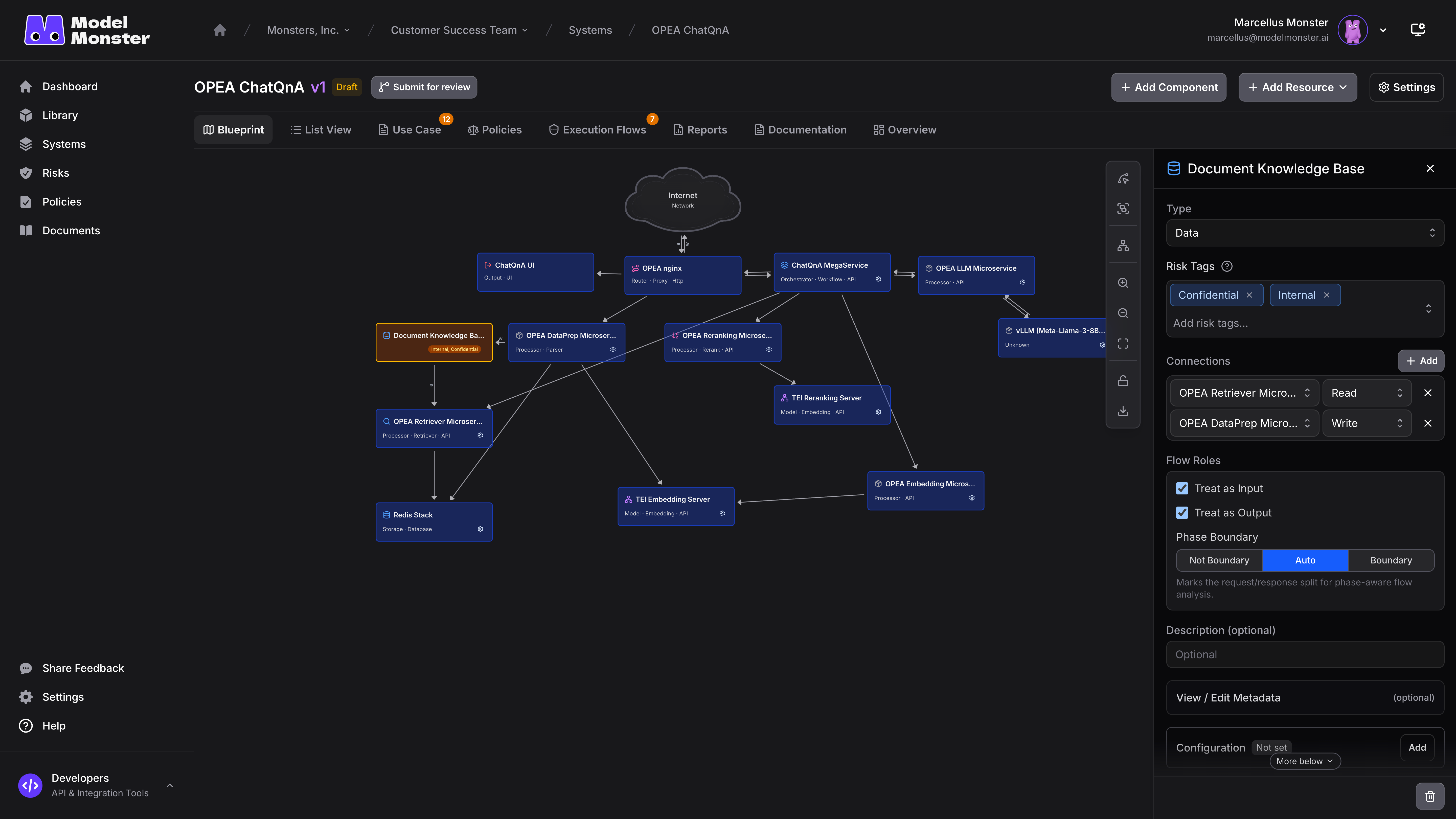Click gear icon on TEI Reranking Server node
This screenshot has height=819, width=1456.
pos(878,412)
